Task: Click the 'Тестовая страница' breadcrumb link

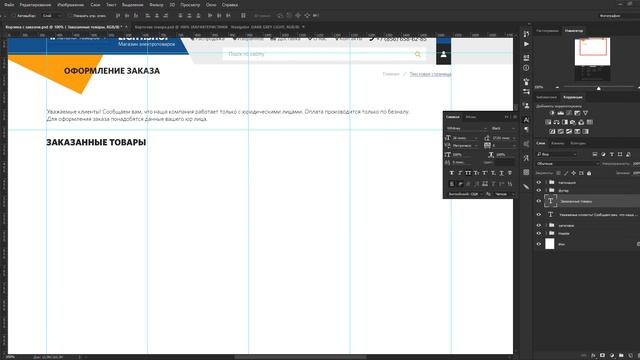Action: pyautogui.click(x=430, y=74)
